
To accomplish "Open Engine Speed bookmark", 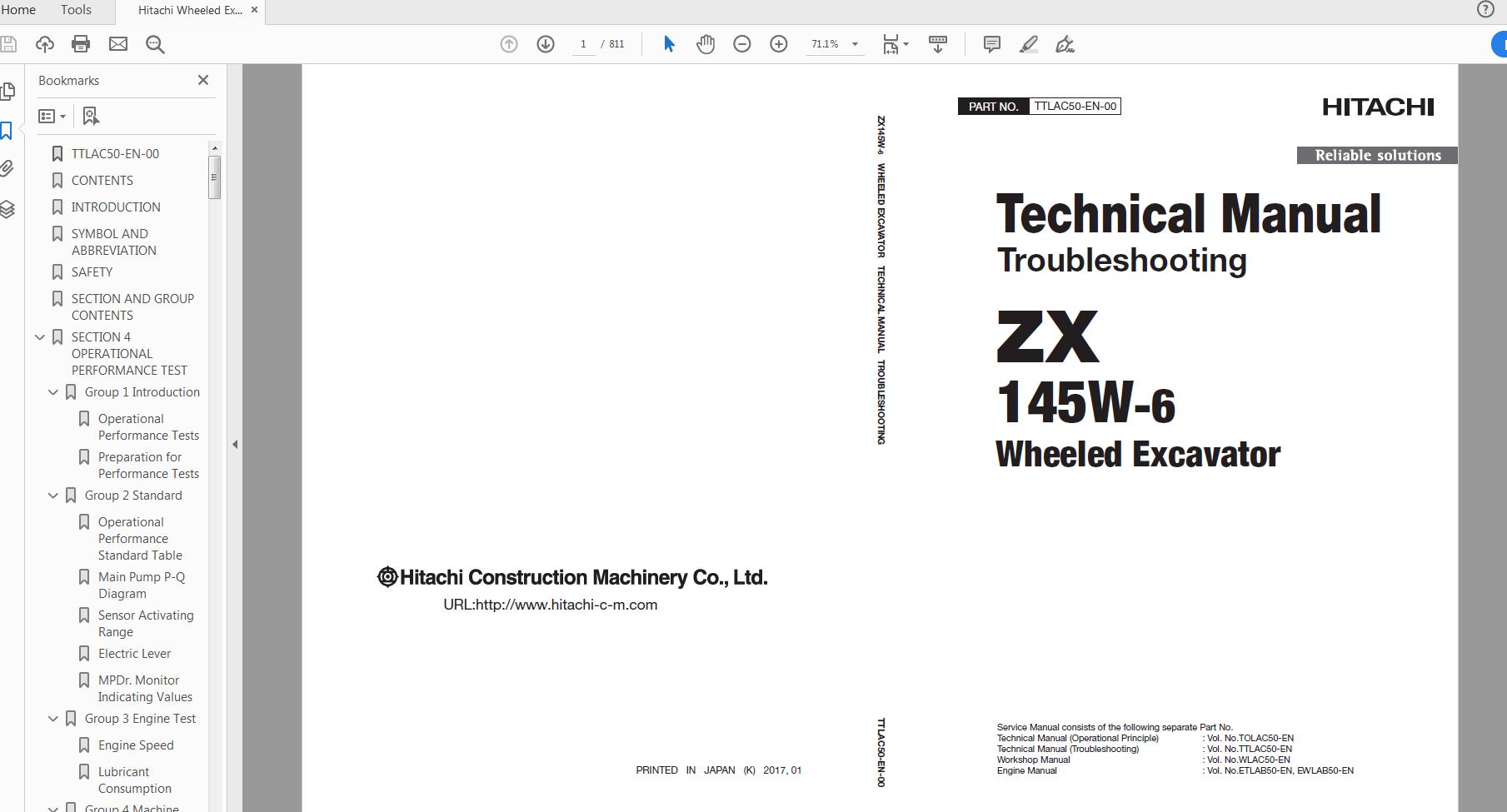I will click(136, 745).
